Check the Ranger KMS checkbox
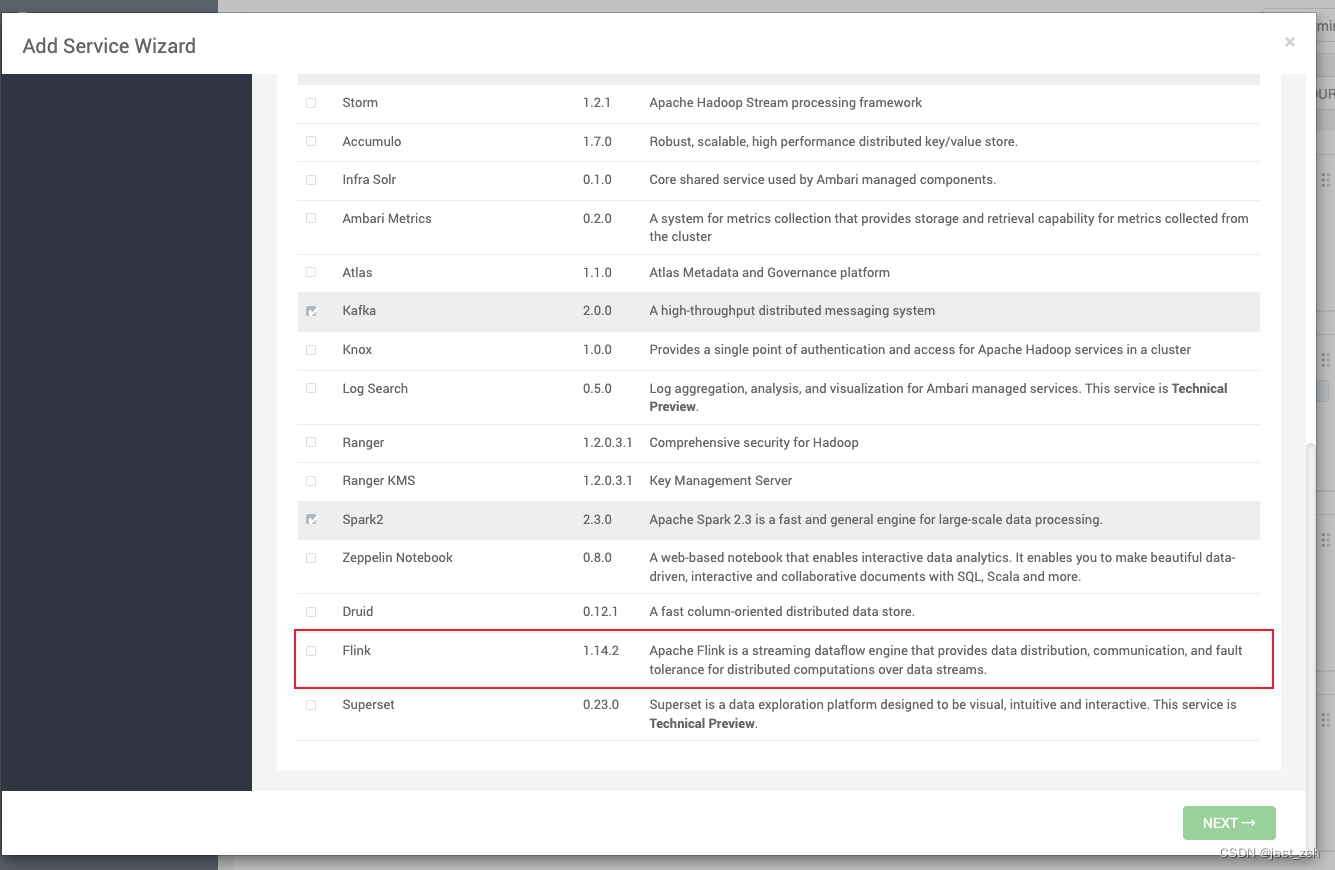 click(311, 481)
